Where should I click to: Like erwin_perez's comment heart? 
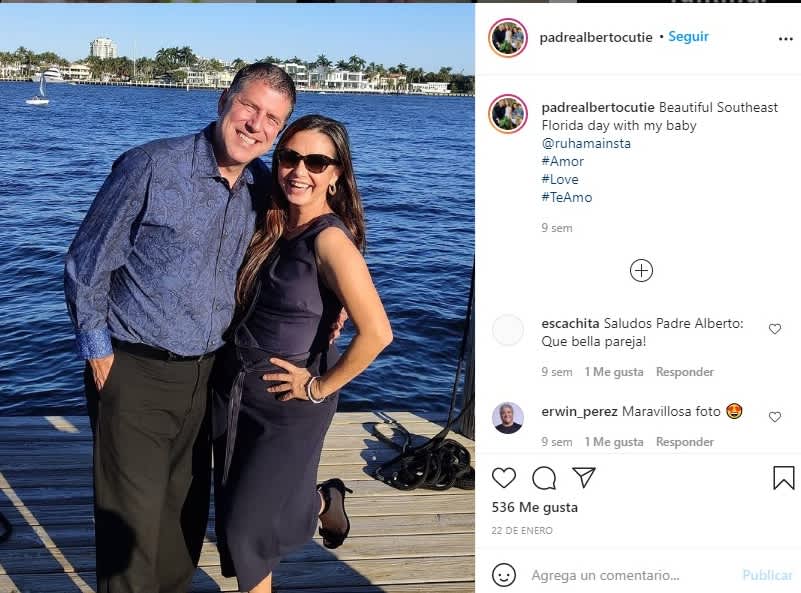[x=775, y=416]
